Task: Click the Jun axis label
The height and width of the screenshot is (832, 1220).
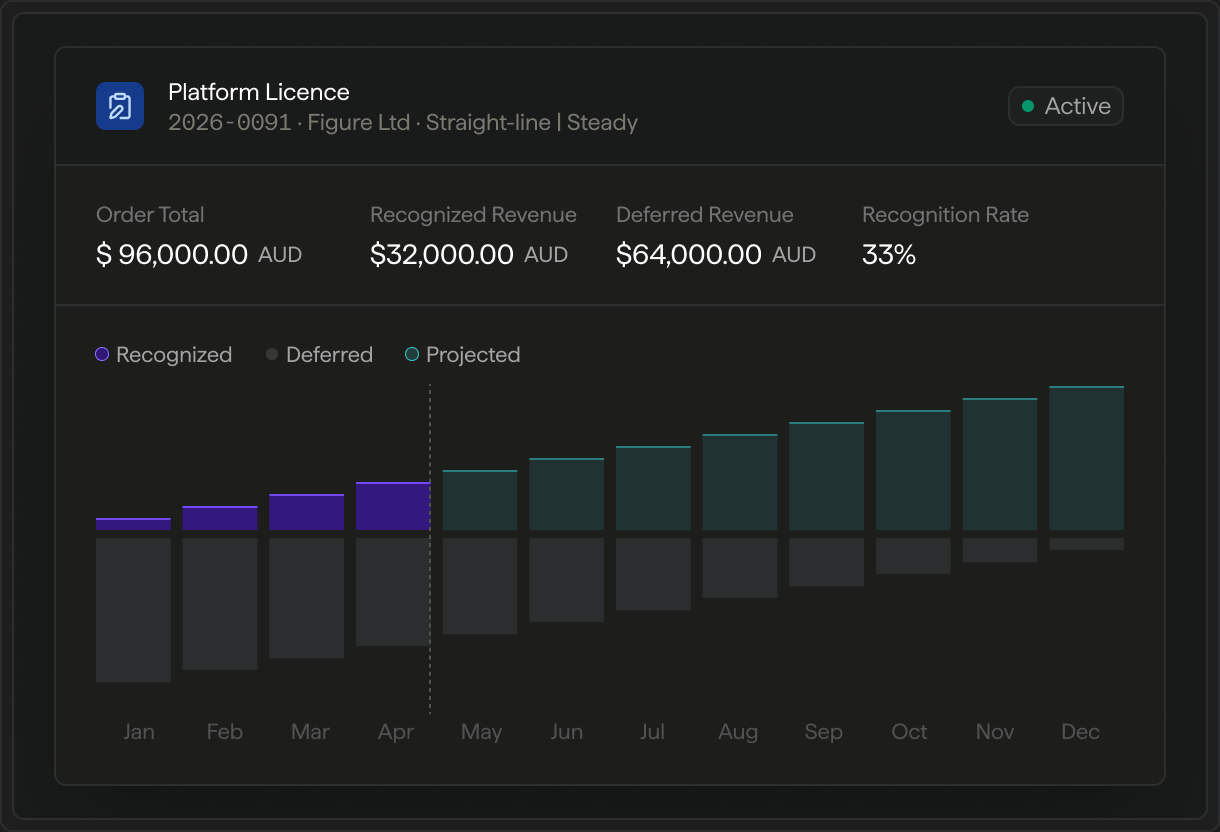Action: pyautogui.click(x=567, y=732)
